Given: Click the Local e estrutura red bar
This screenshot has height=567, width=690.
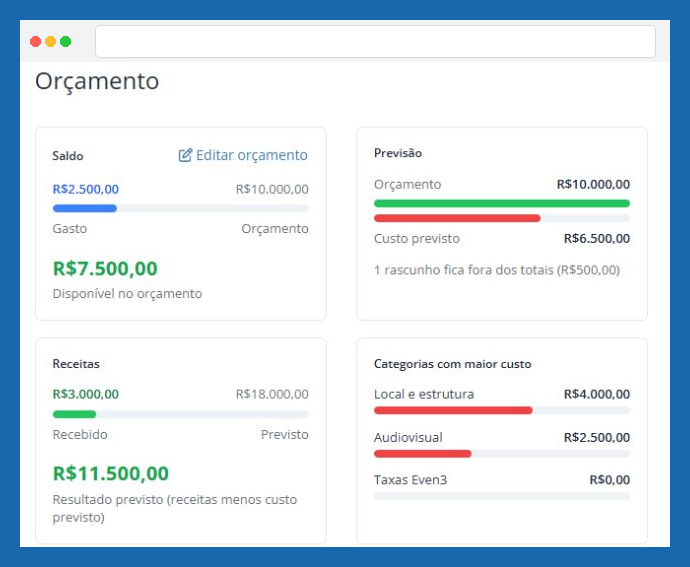Looking at the screenshot, I should point(453,410).
